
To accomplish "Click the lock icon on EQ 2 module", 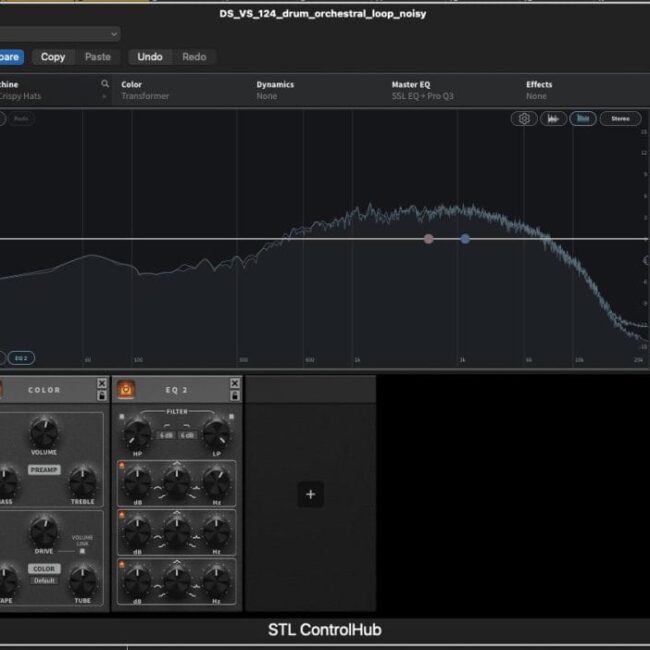I will (x=235, y=396).
